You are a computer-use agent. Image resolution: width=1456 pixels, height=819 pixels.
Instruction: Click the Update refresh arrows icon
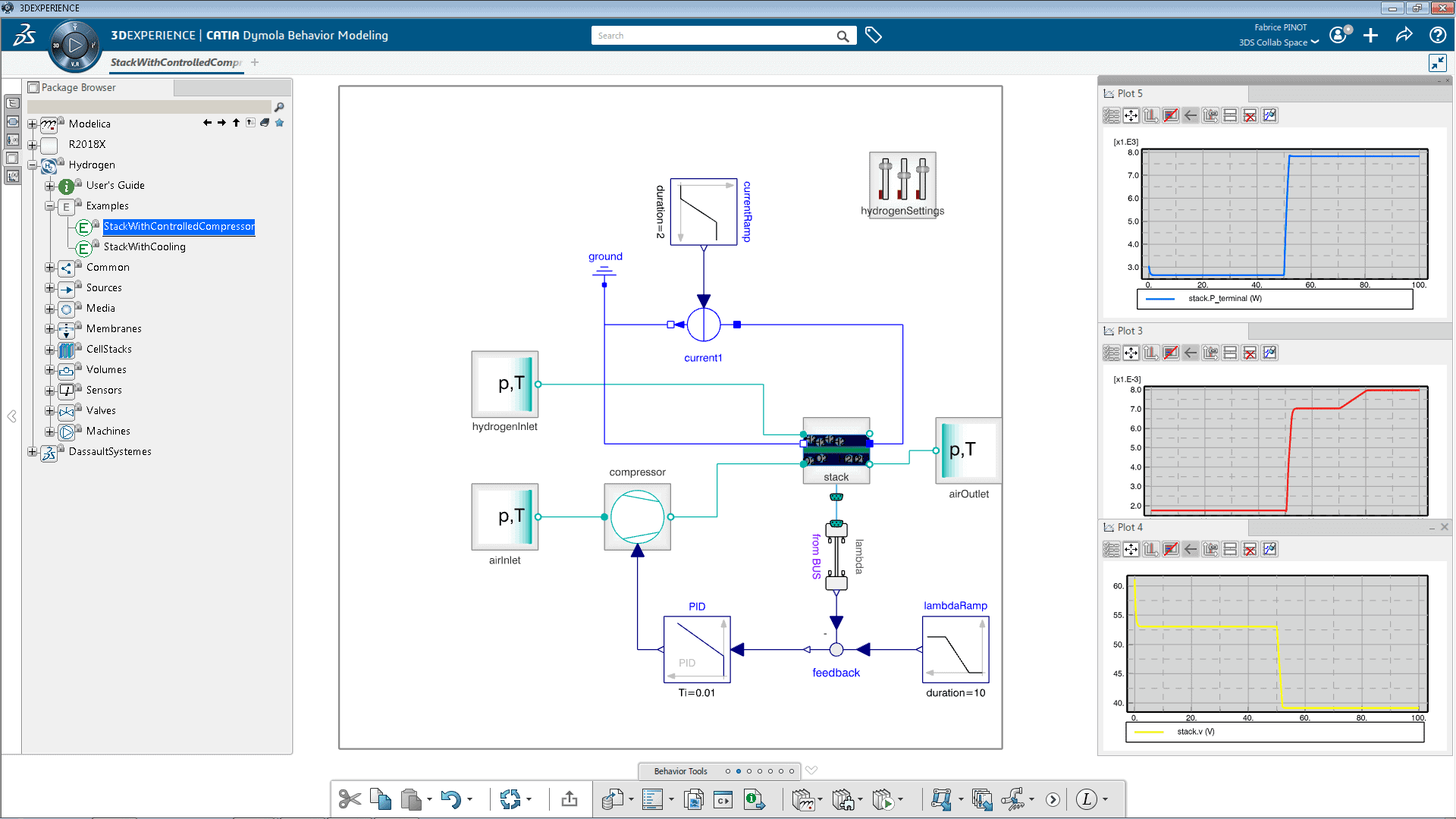(510, 799)
